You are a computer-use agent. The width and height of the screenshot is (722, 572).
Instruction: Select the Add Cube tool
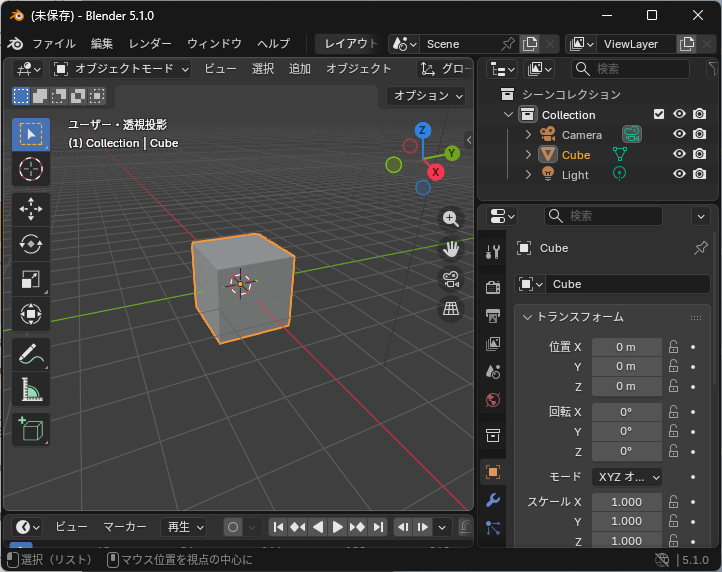(30, 429)
